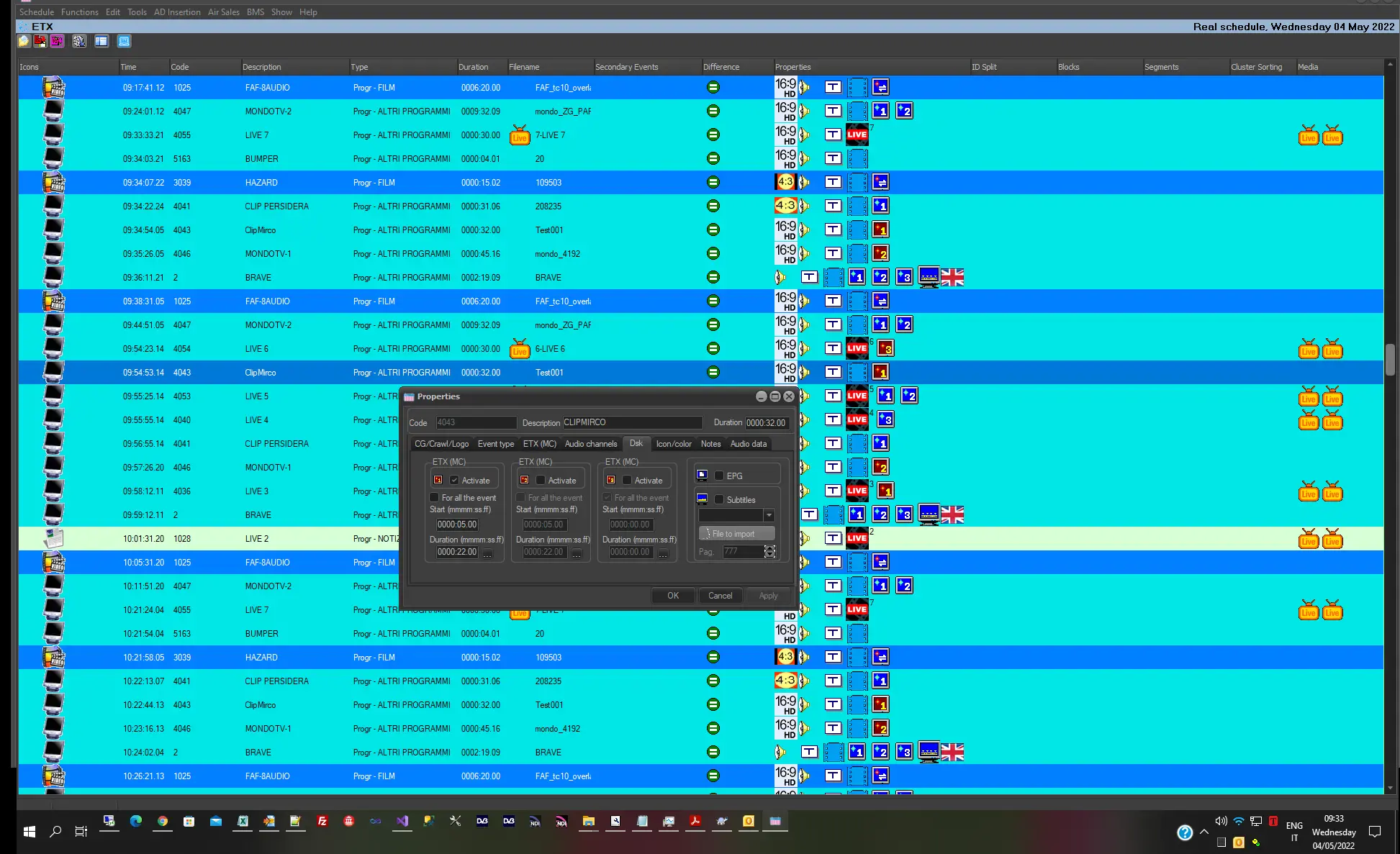Check 'For all the event' in first ETX group

pyautogui.click(x=434, y=497)
